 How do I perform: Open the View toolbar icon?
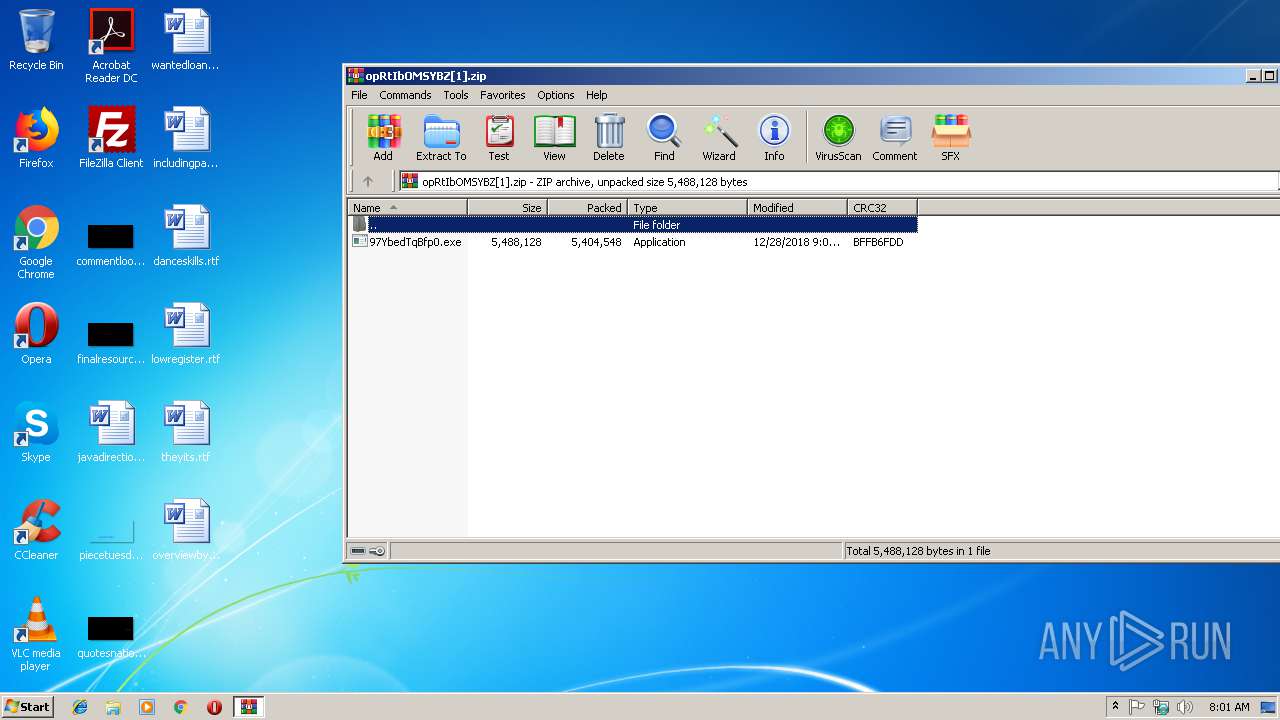click(x=554, y=138)
